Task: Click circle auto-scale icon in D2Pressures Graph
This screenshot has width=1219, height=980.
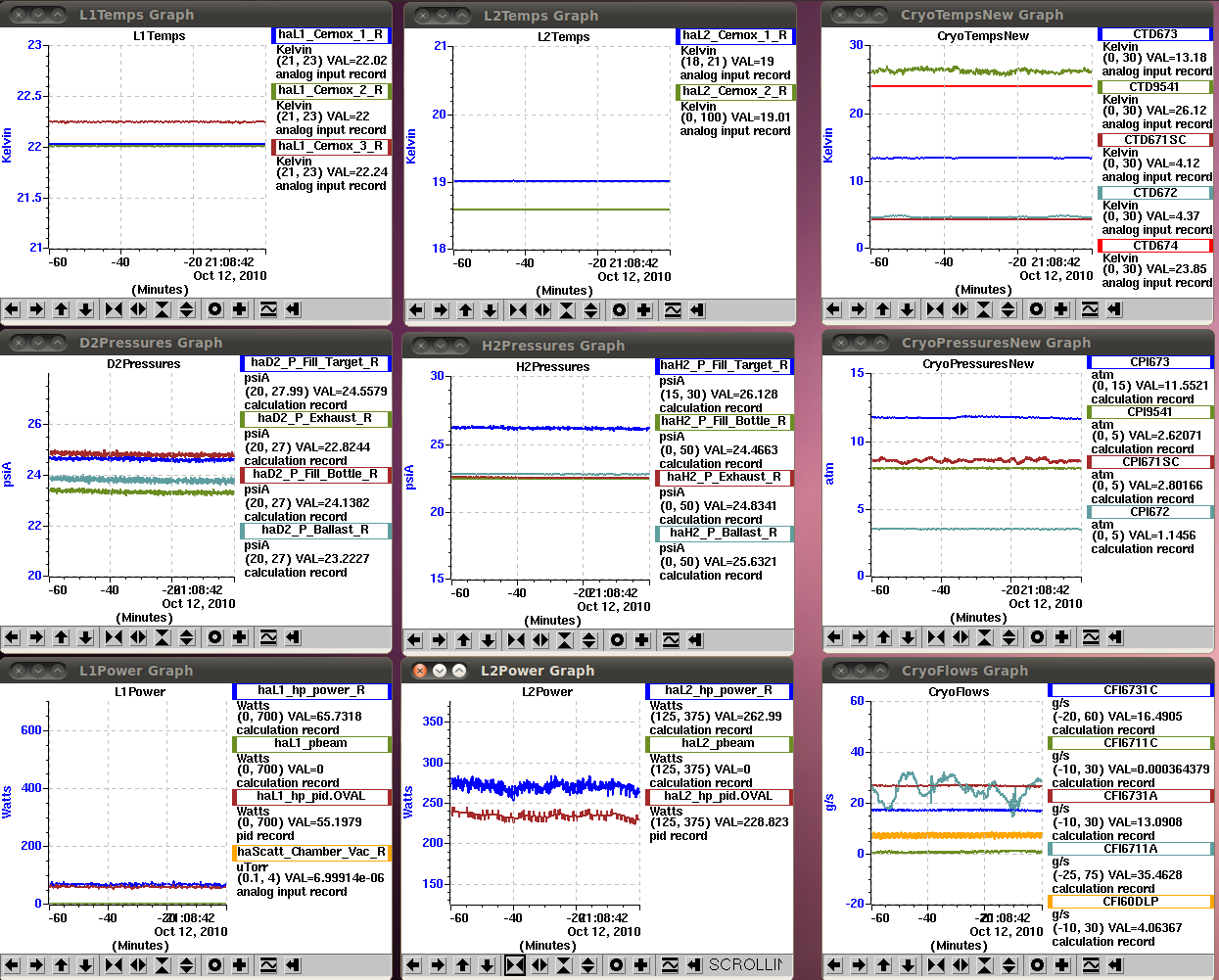Action: 214,637
